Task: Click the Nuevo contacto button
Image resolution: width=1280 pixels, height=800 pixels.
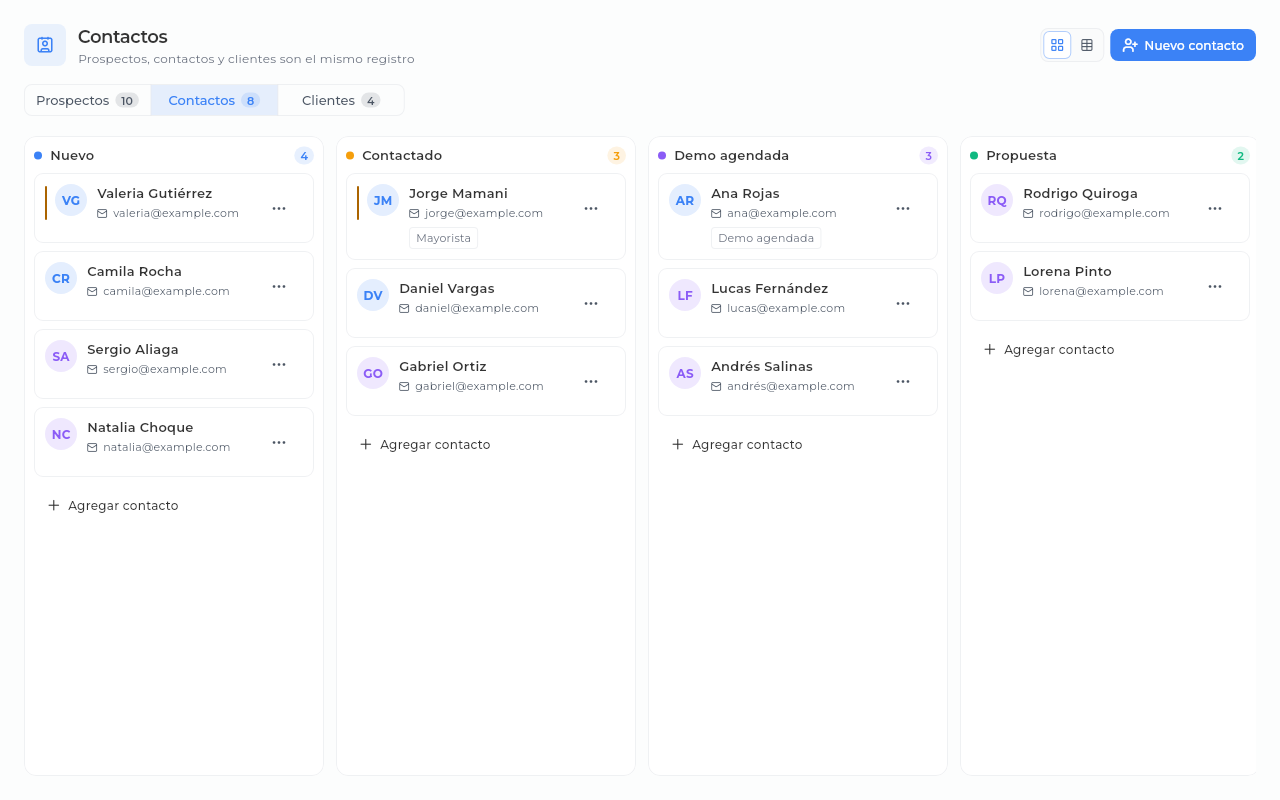Action: click(1183, 45)
